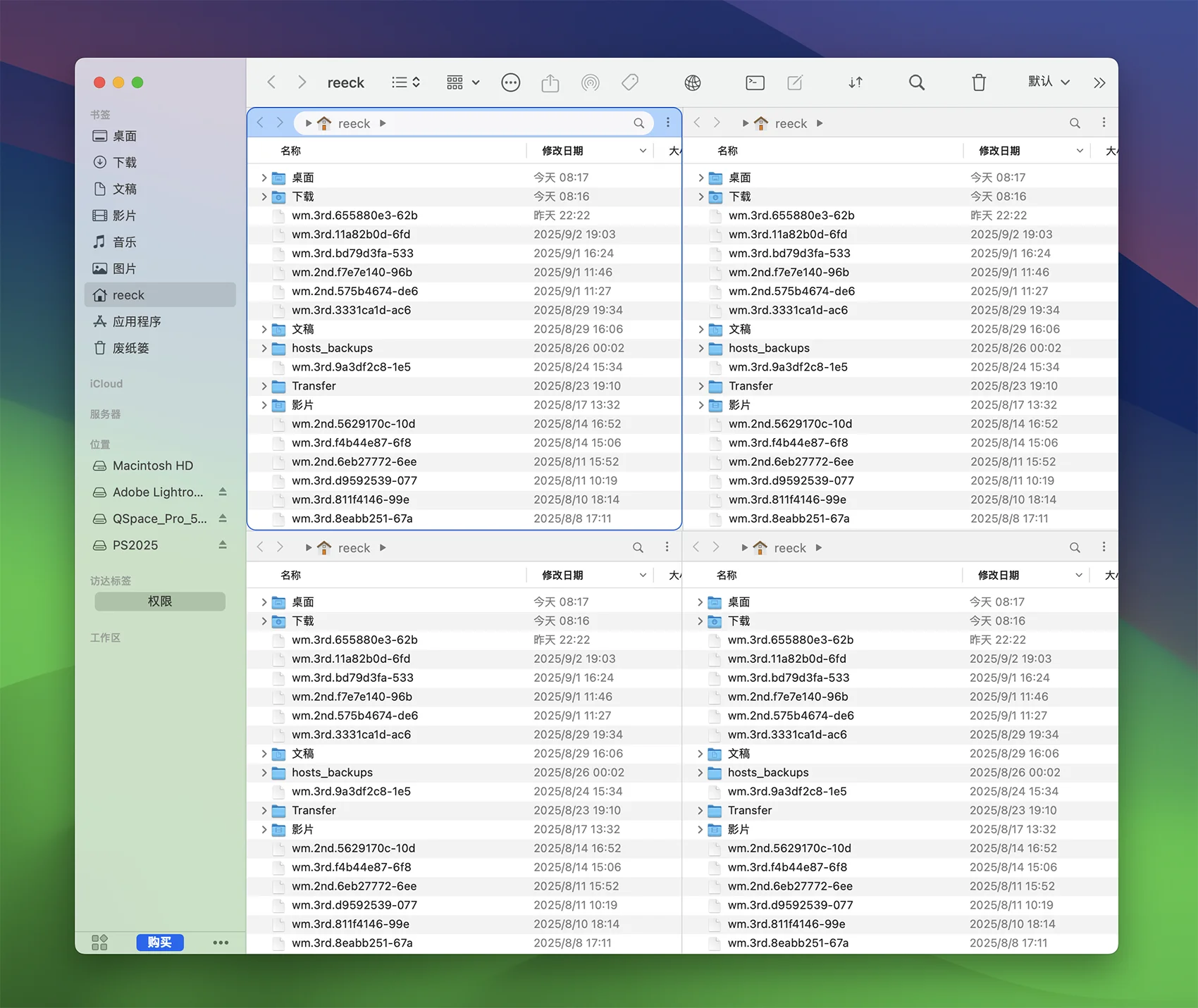This screenshot has height=1008, width=1198.
Task: Click the 购买 purchase button
Action: point(160,942)
